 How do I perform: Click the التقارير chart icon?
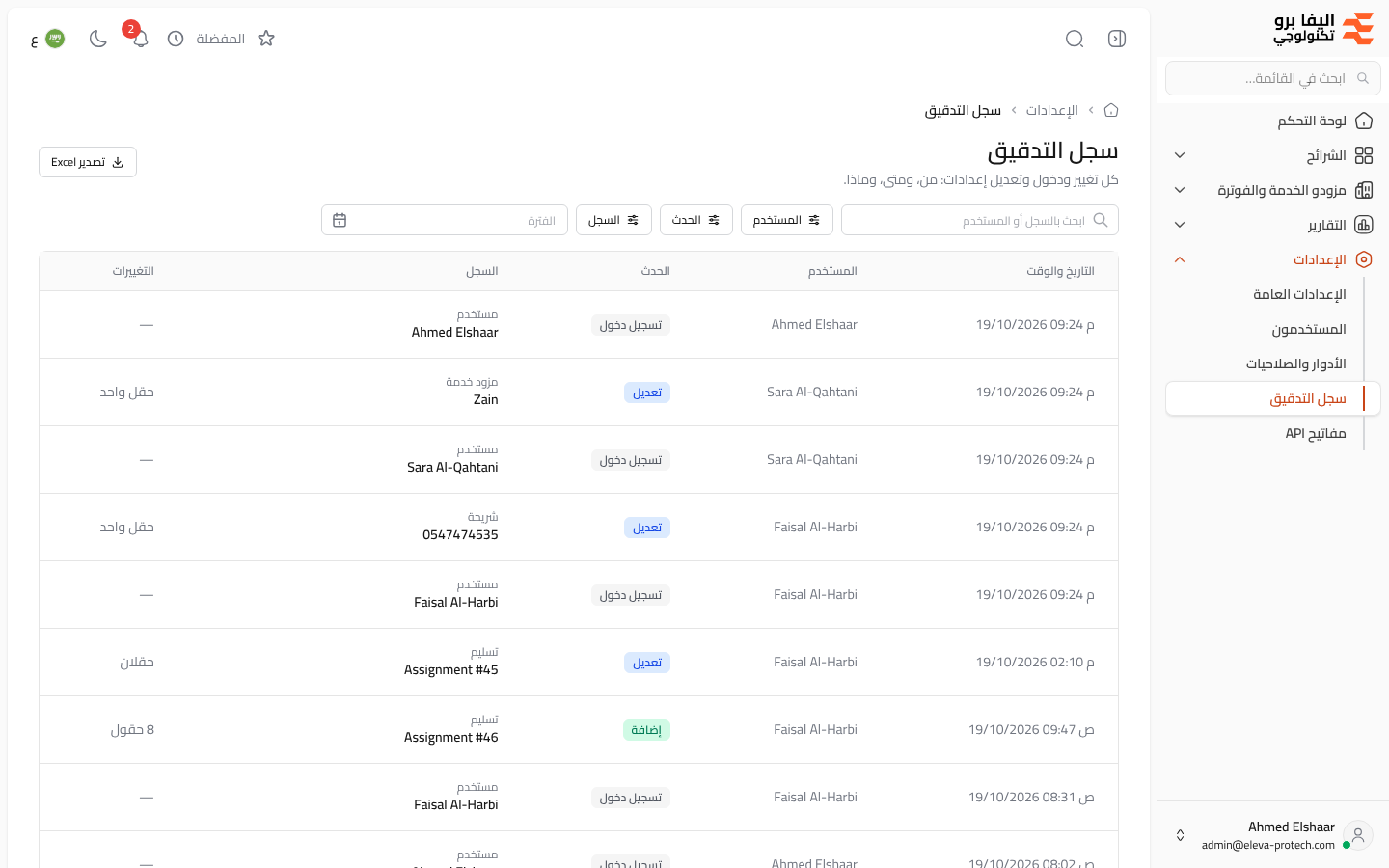pyautogui.click(x=1364, y=225)
